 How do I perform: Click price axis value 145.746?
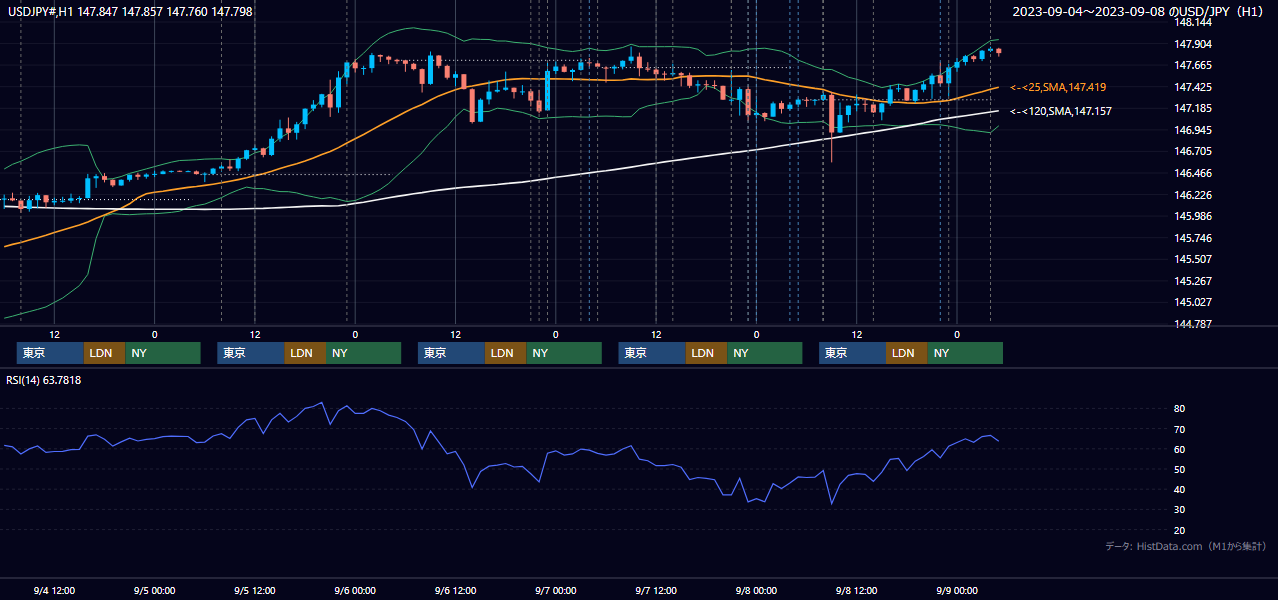coord(1193,238)
